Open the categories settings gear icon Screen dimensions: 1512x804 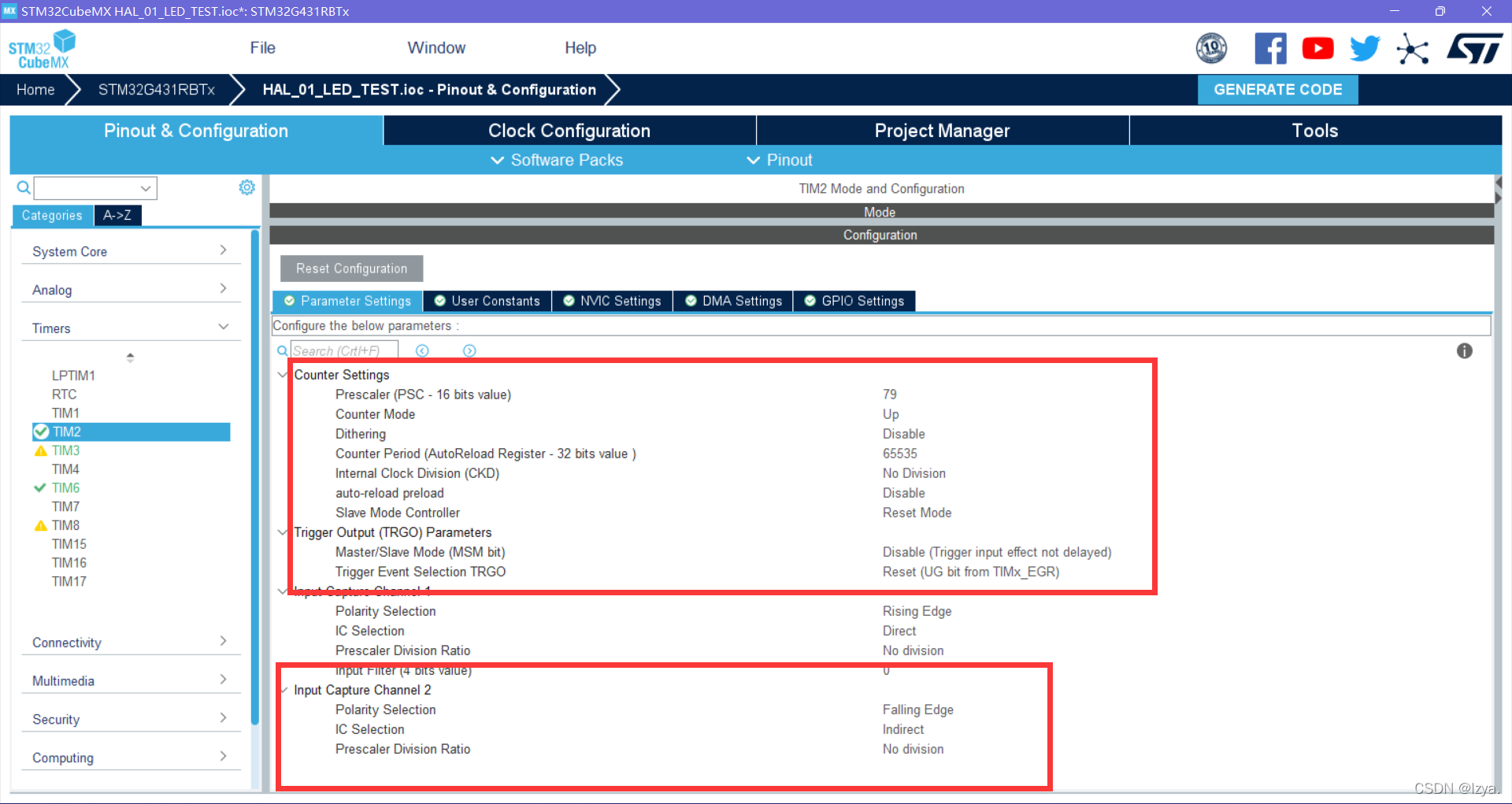(x=246, y=187)
